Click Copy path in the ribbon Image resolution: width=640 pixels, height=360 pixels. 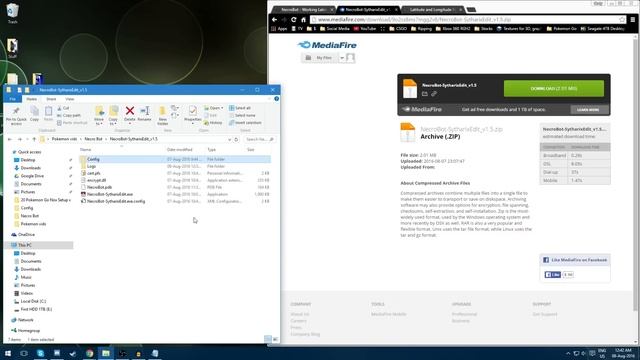tap(69, 116)
